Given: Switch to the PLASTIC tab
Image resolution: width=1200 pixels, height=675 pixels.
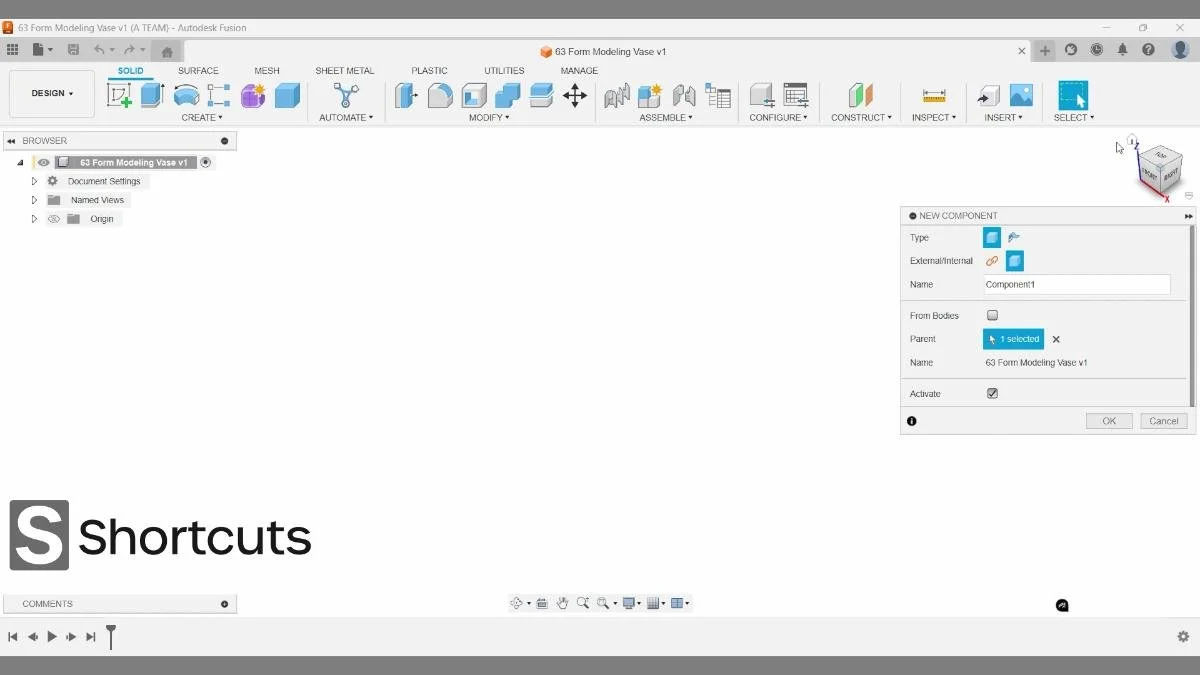Looking at the screenshot, I should [x=429, y=71].
